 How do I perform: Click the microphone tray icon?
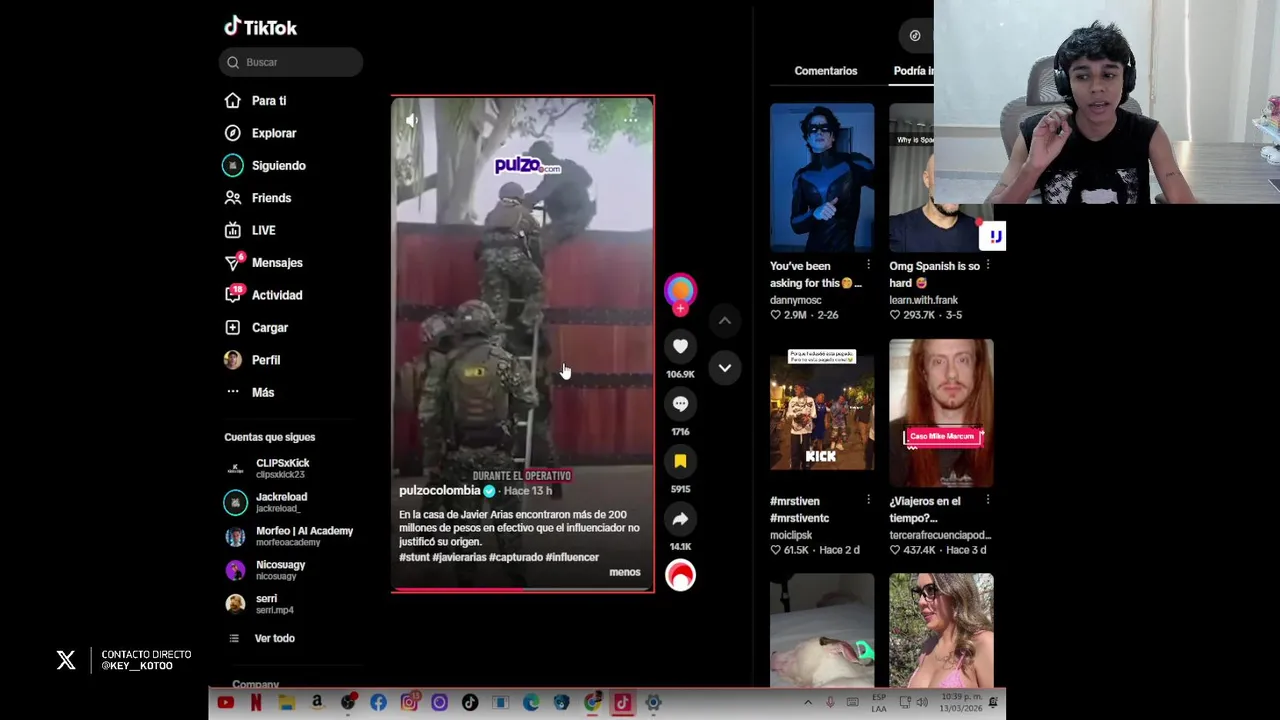(x=830, y=703)
